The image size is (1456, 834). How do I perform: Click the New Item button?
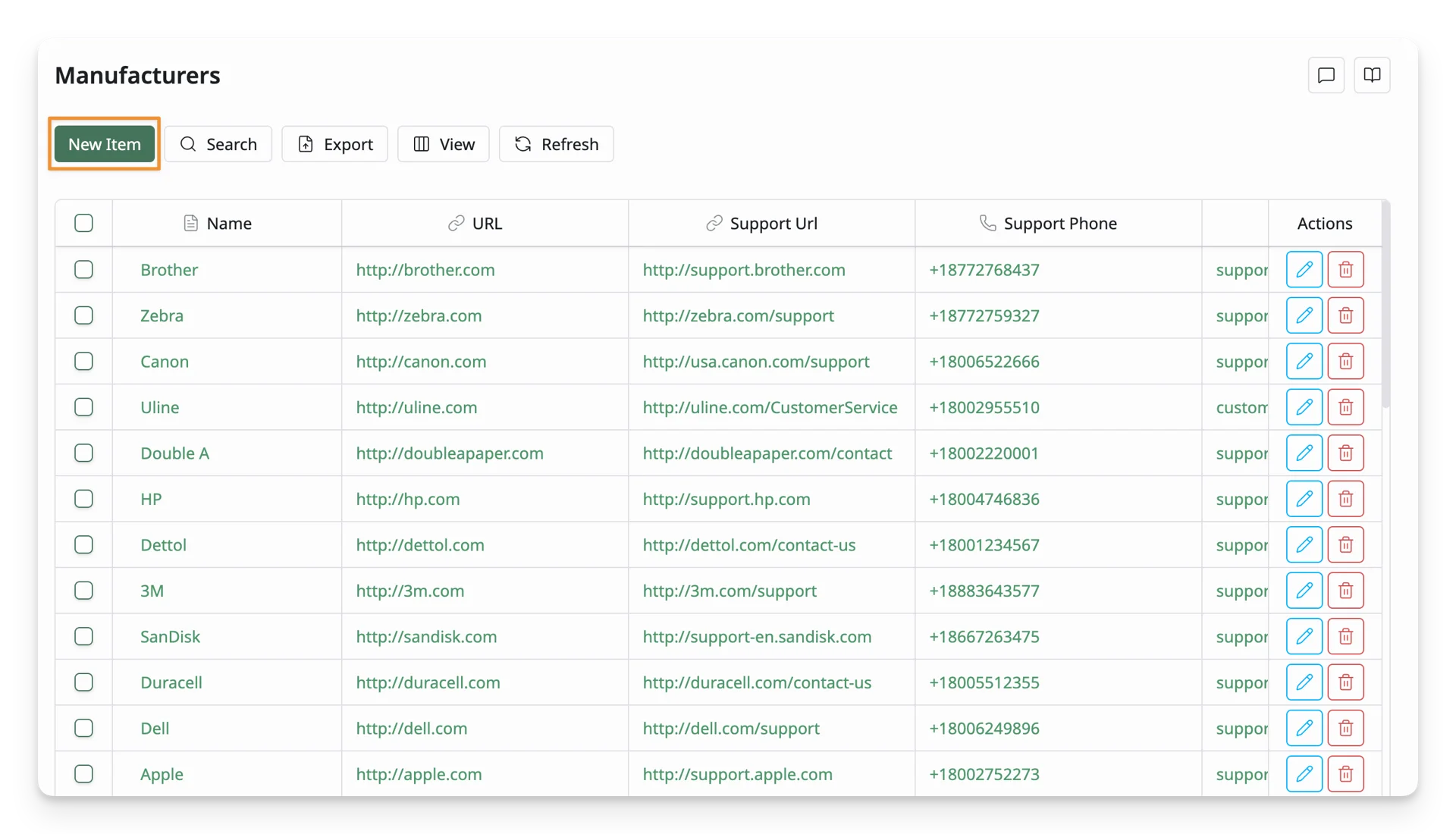pos(104,144)
